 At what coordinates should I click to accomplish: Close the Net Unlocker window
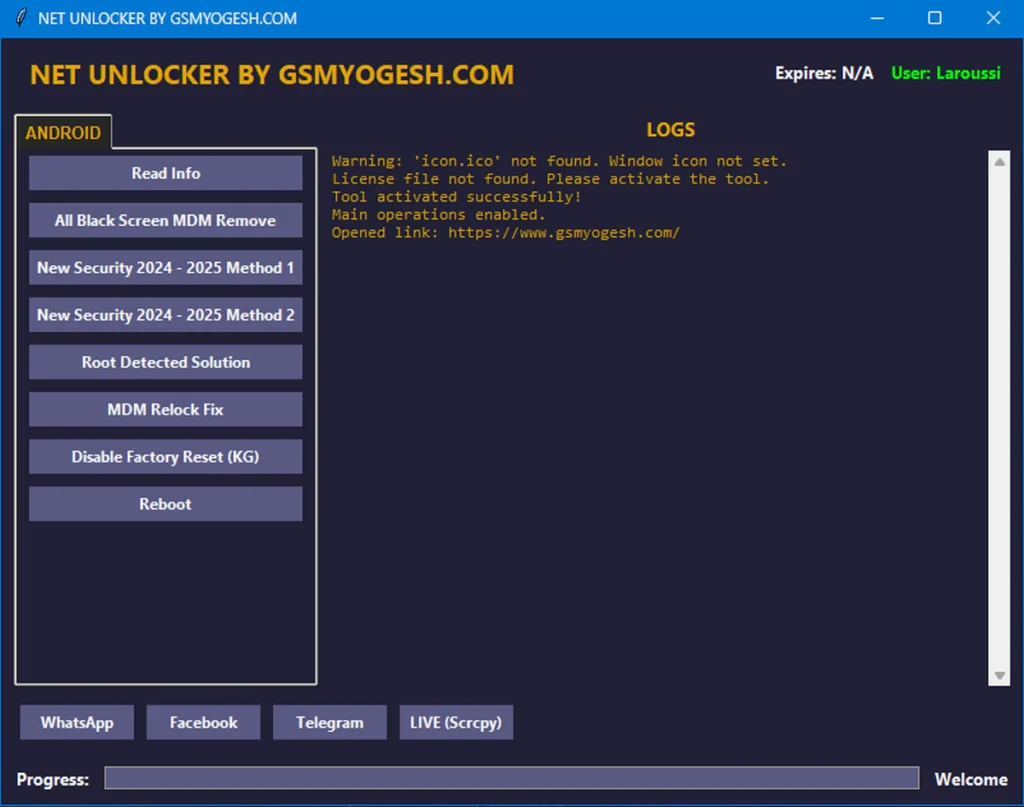coord(993,18)
